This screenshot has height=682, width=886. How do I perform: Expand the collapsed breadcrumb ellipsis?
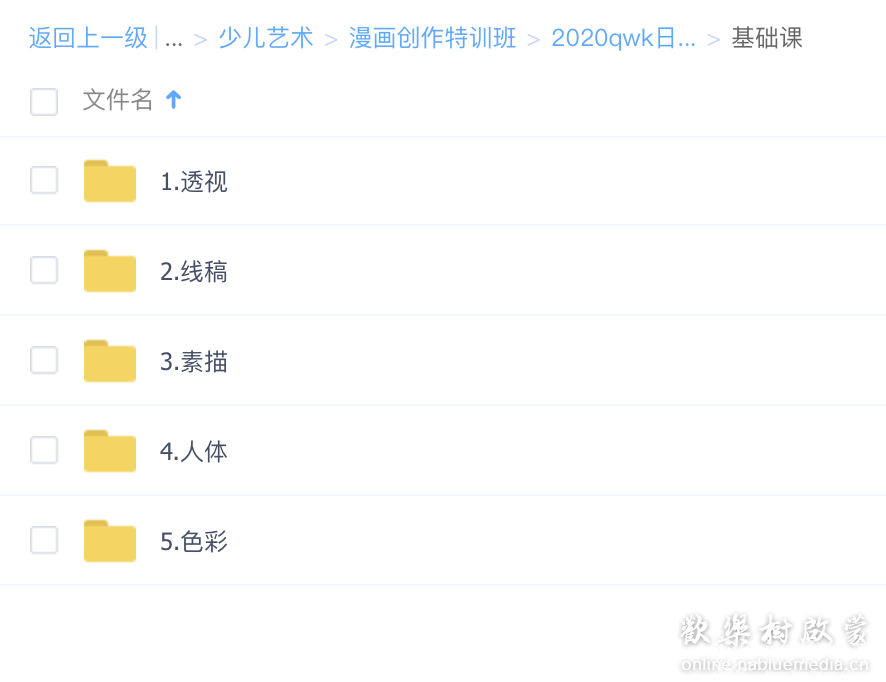173,38
